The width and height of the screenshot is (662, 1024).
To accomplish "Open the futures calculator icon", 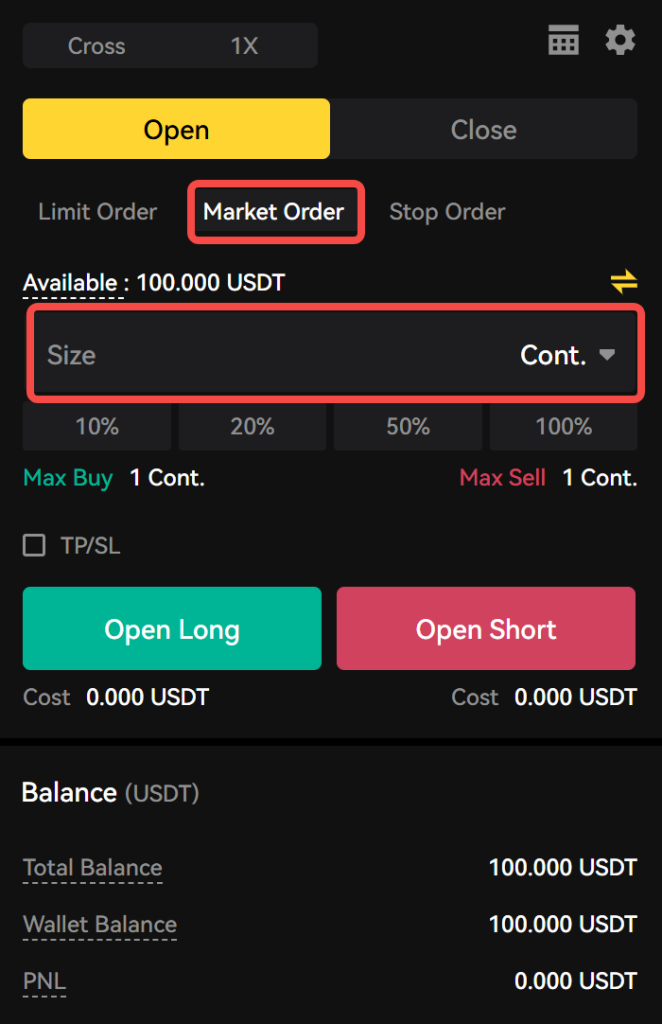I will click(563, 40).
